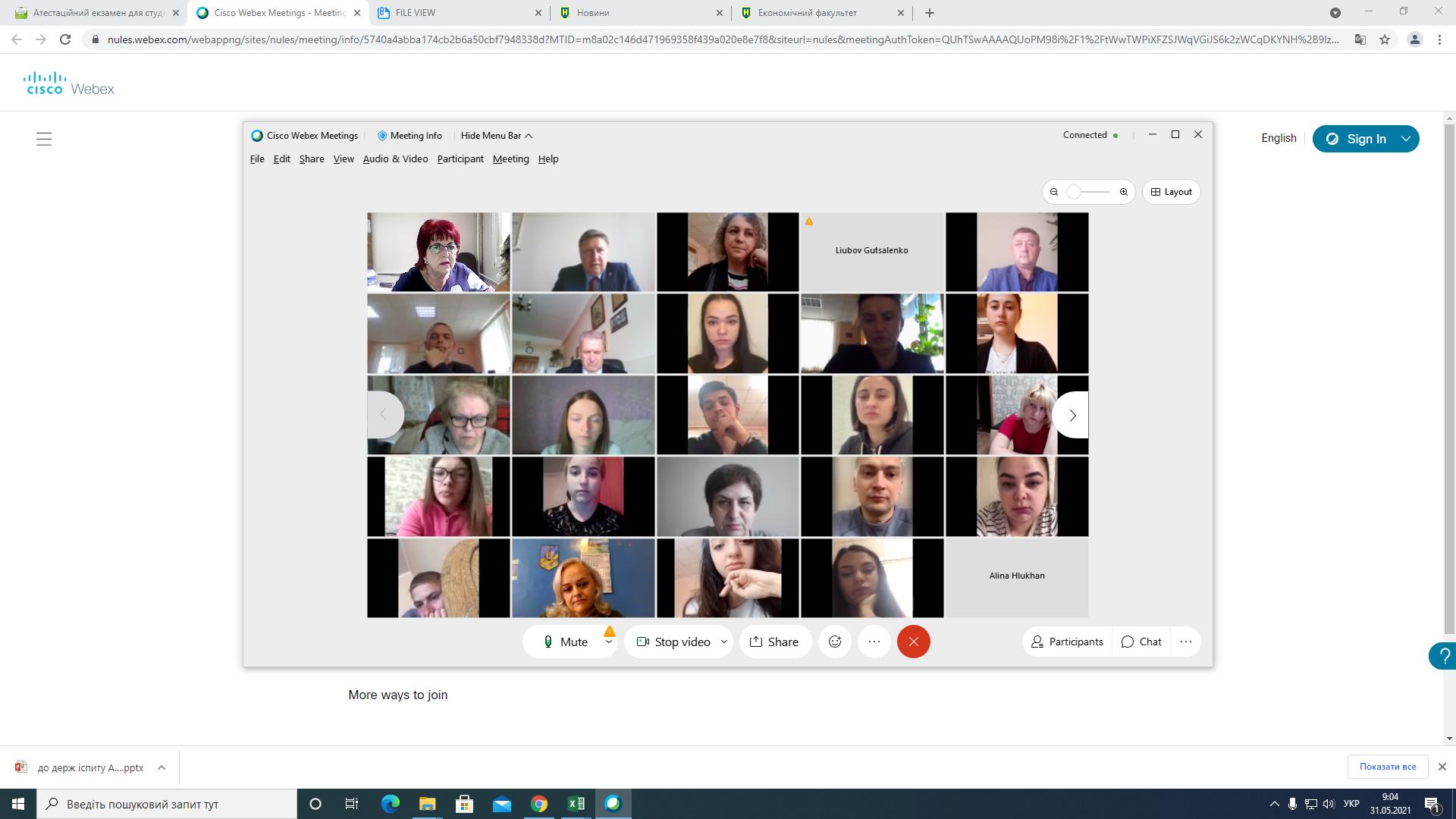Click warning icon on Liubov Gutsalenko tile
This screenshot has width=1456, height=819.
[x=809, y=221]
